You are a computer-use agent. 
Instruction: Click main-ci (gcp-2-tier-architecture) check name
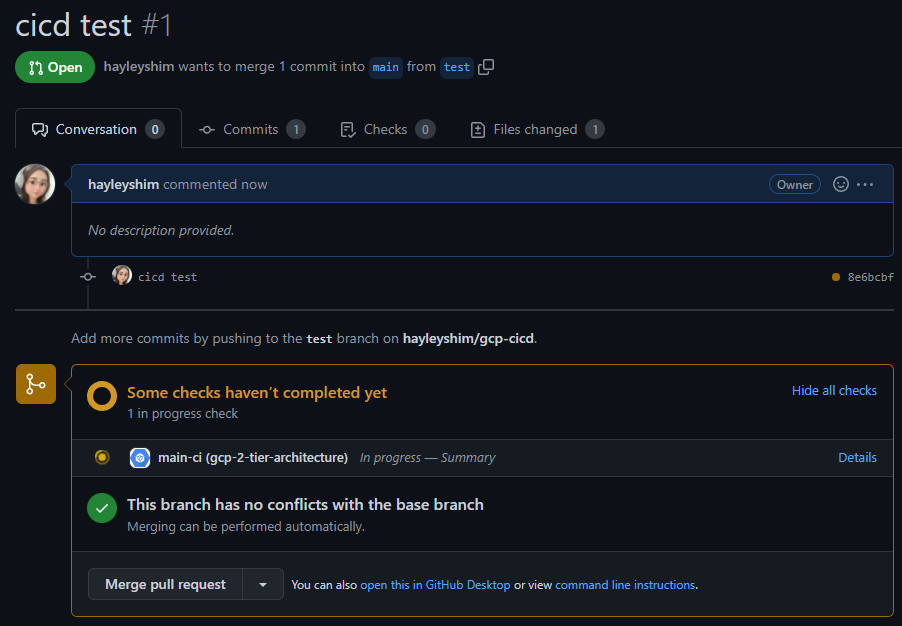(x=253, y=457)
